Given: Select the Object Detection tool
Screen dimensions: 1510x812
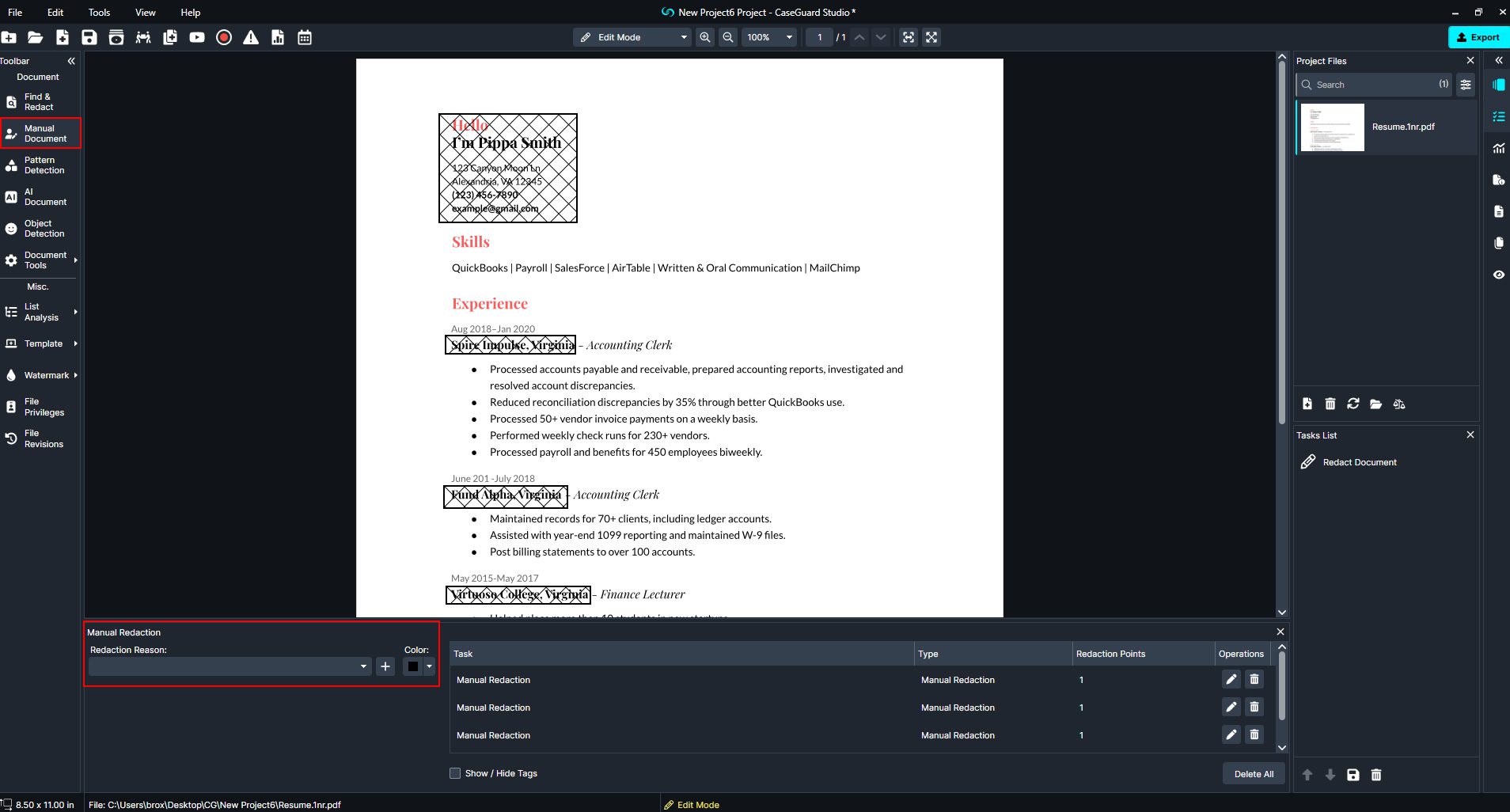Looking at the screenshot, I should coord(40,228).
